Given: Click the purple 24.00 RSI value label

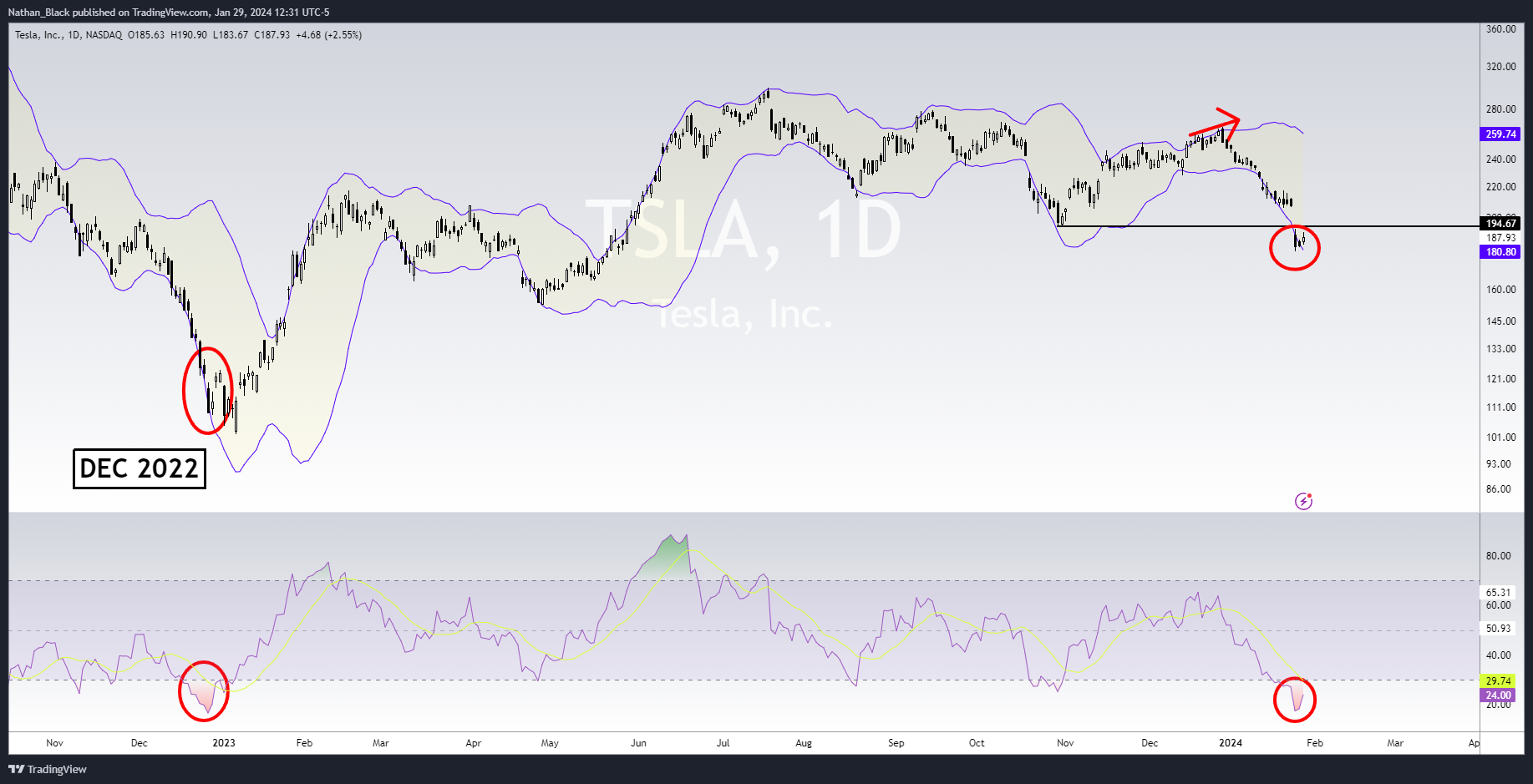Looking at the screenshot, I should coord(1498,695).
